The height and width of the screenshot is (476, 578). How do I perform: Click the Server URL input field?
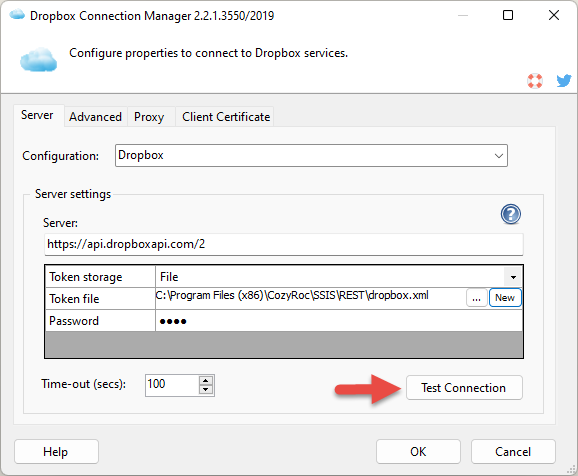pos(283,244)
